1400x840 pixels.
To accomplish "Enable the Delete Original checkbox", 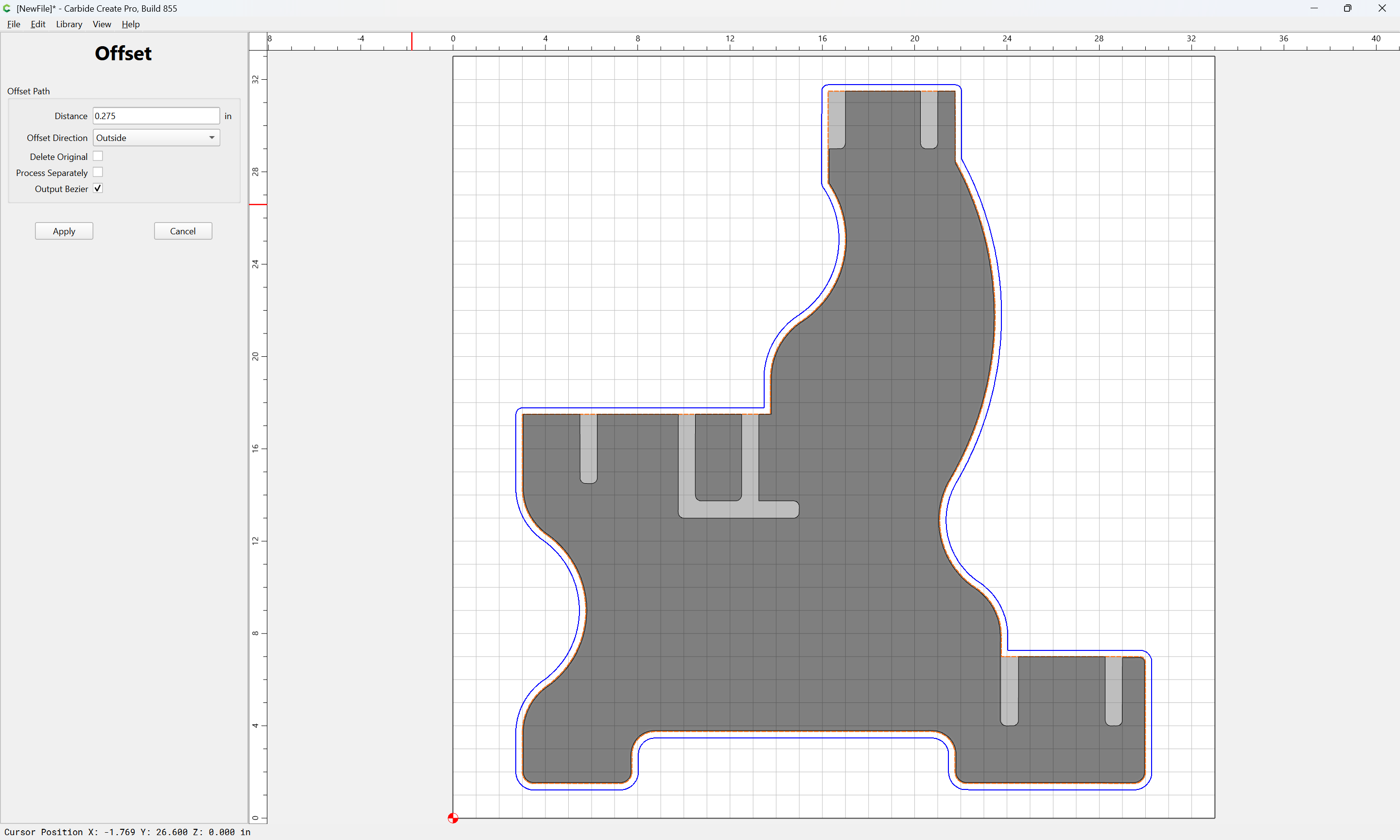I will (98, 156).
